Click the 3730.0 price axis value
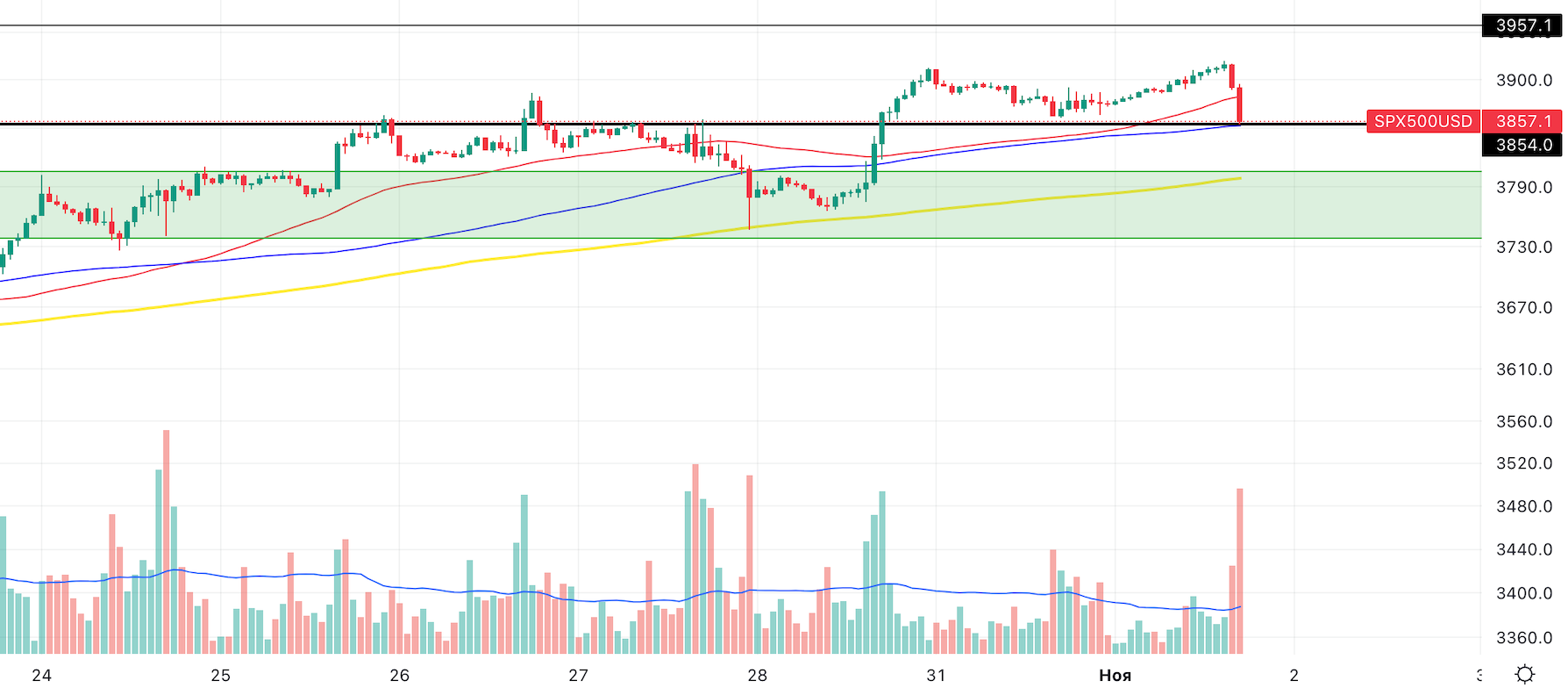 [x=1524, y=247]
